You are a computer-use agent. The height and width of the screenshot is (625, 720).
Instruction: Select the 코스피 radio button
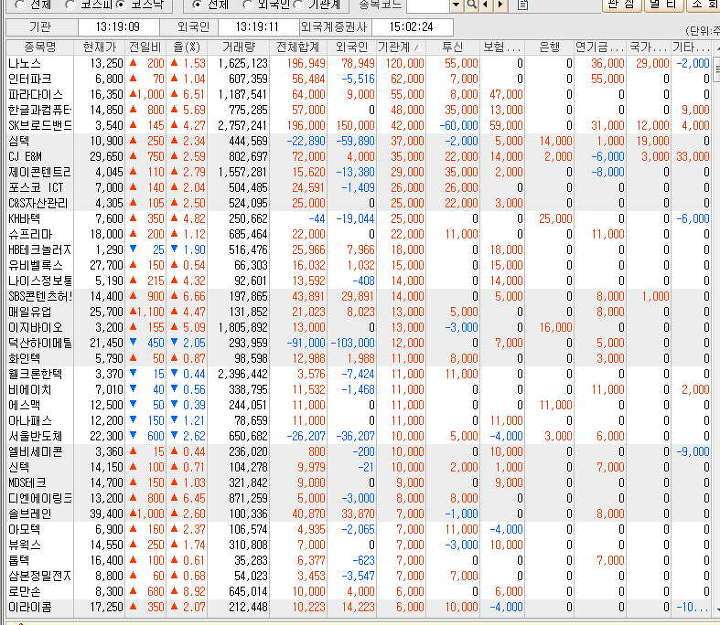pyautogui.click(x=70, y=5)
